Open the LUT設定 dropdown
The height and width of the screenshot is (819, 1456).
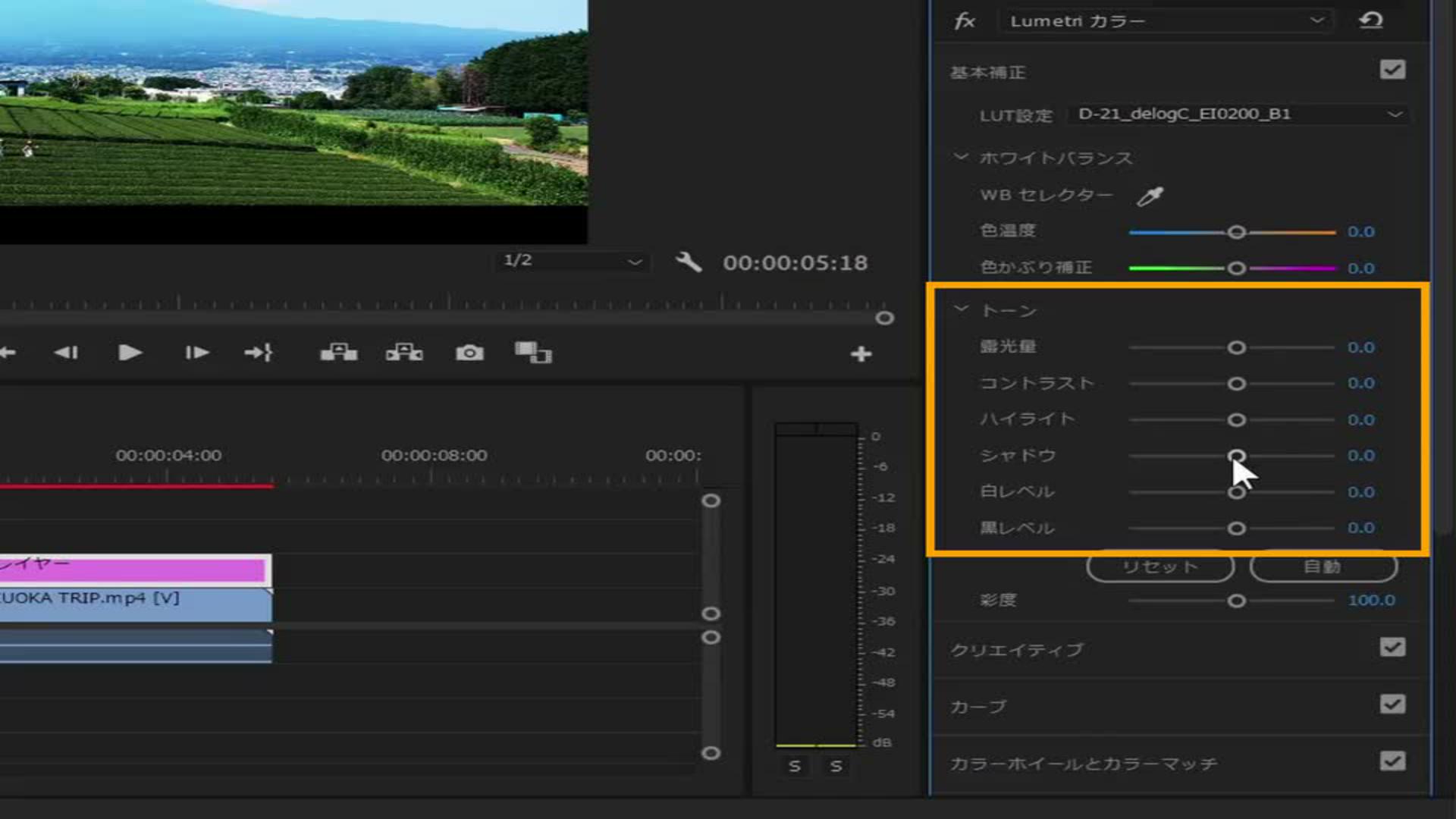point(1238,115)
